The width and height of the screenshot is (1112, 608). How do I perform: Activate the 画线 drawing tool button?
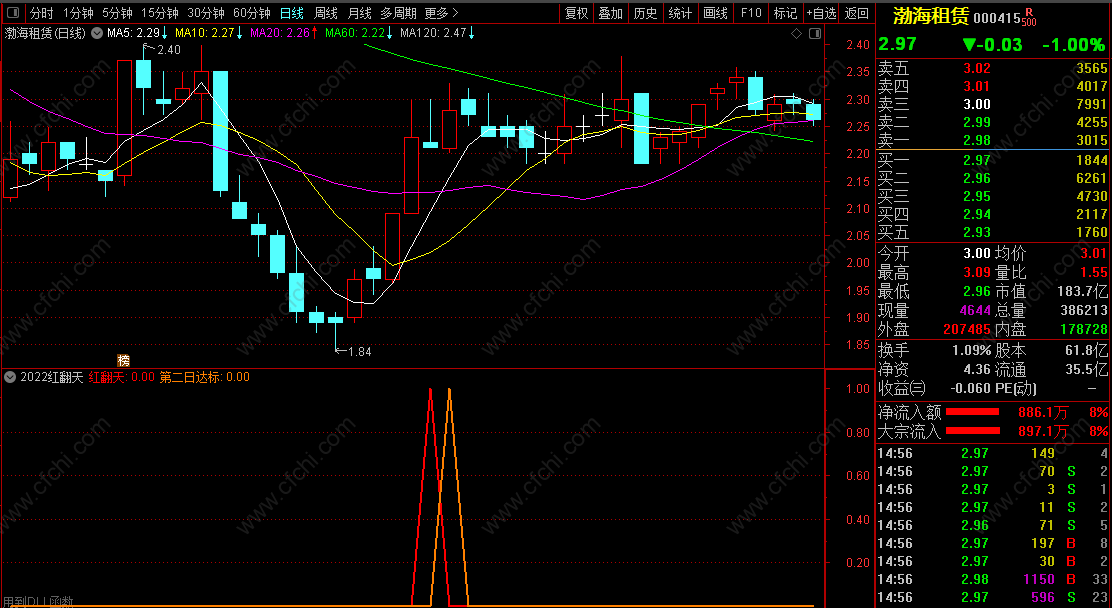click(716, 13)
